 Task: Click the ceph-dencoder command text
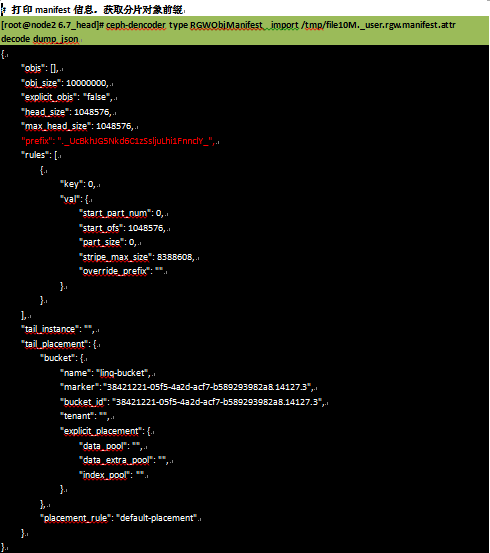(x=228, y=32)
